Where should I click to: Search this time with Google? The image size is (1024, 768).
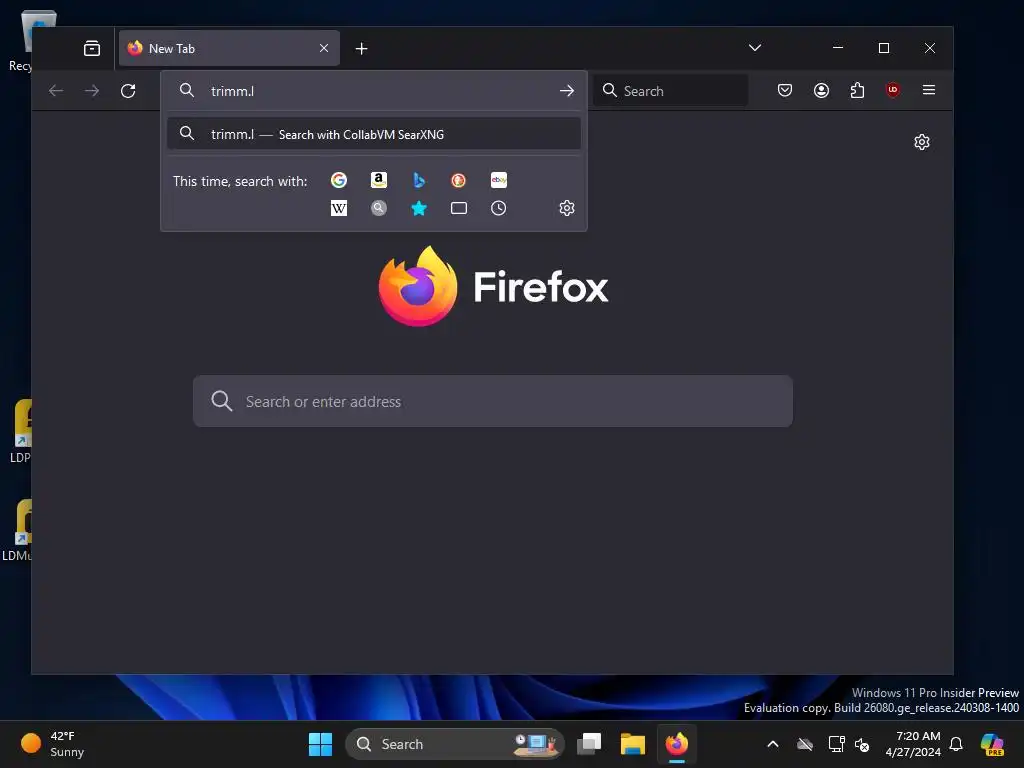(339, 180)
